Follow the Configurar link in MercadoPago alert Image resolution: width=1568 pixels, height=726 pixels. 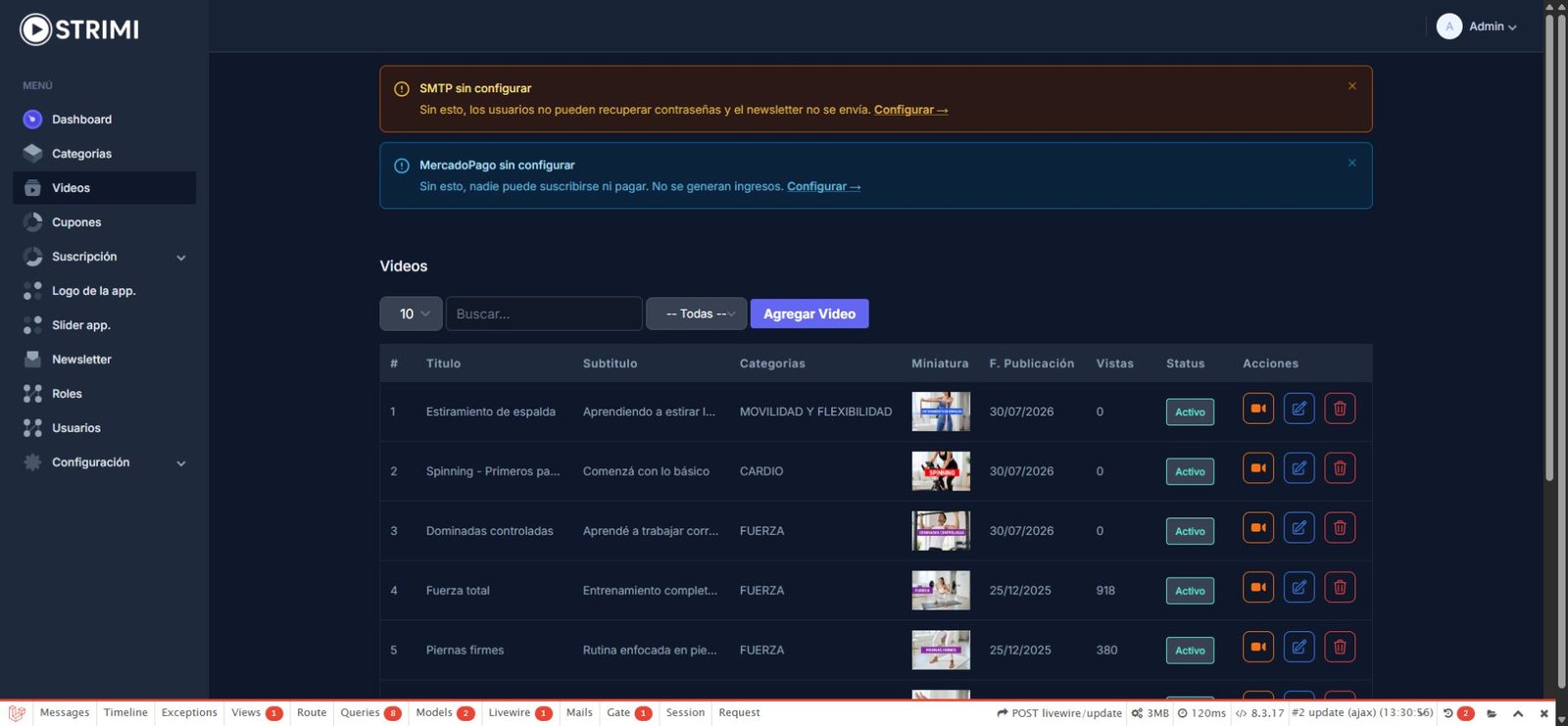823,186
